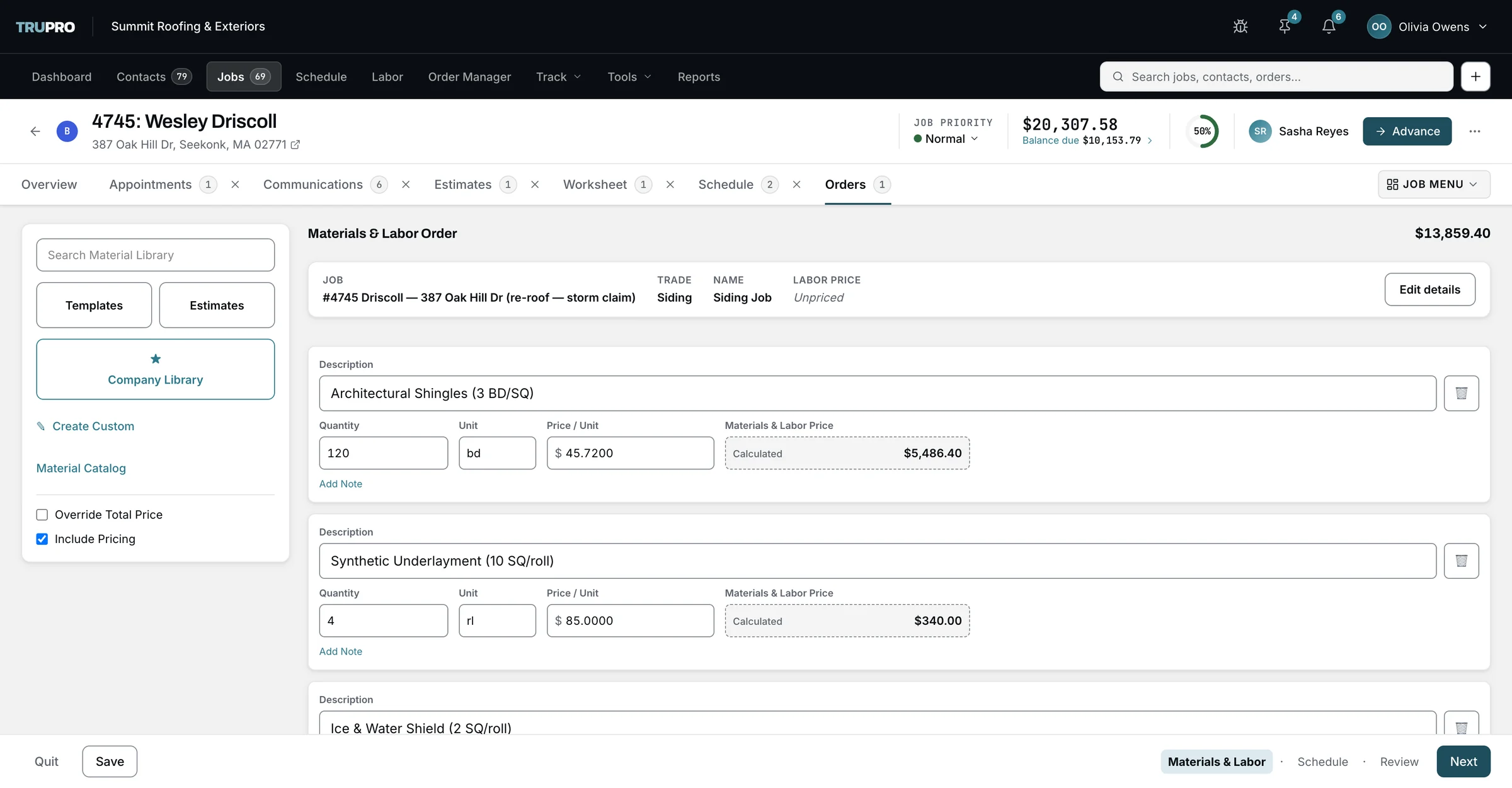Viewport: 1512px width, 788px height.
Task: Click the Save button
Action: (110, 762)
